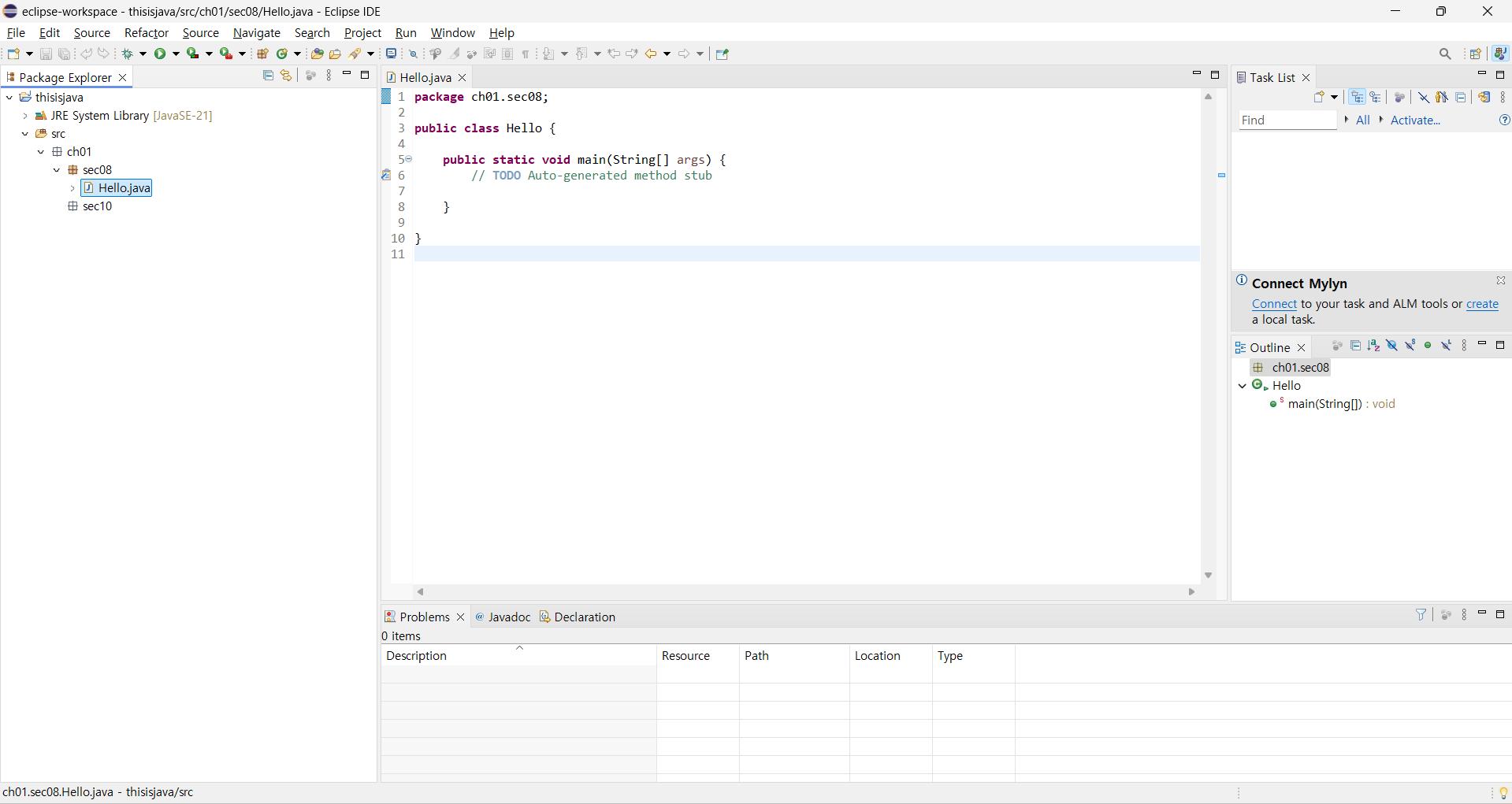This screenshot has width=1512, height=804.
Task: Toggle Hide Static Members in Outline
Action: [1410, 346]
